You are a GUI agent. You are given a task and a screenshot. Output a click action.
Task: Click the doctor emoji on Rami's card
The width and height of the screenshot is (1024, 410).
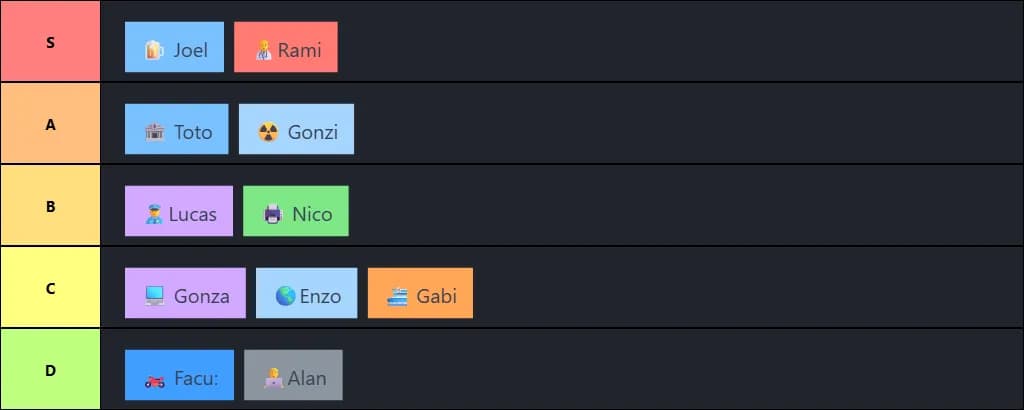point(263,50)
